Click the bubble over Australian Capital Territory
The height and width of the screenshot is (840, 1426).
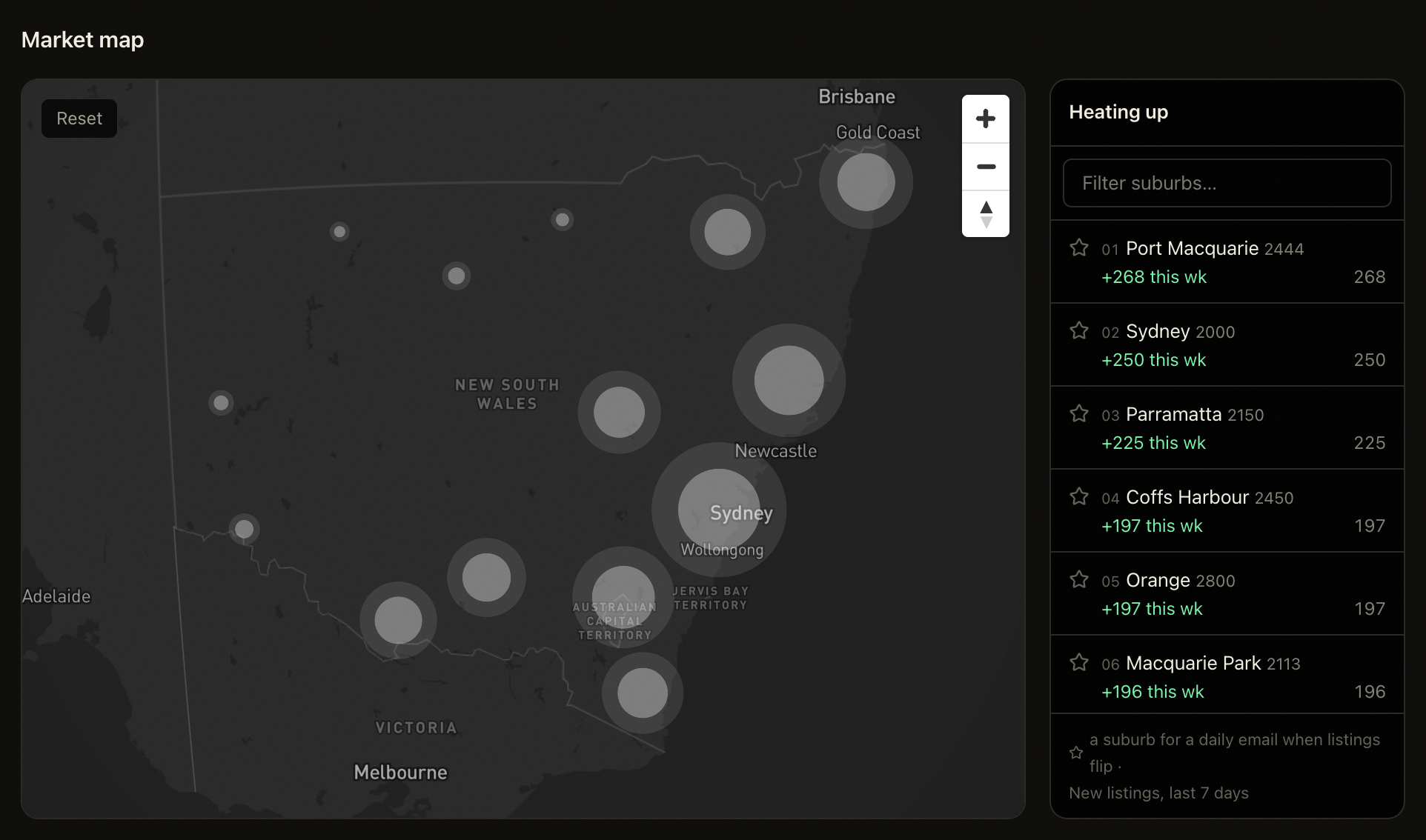coord(623,597)
